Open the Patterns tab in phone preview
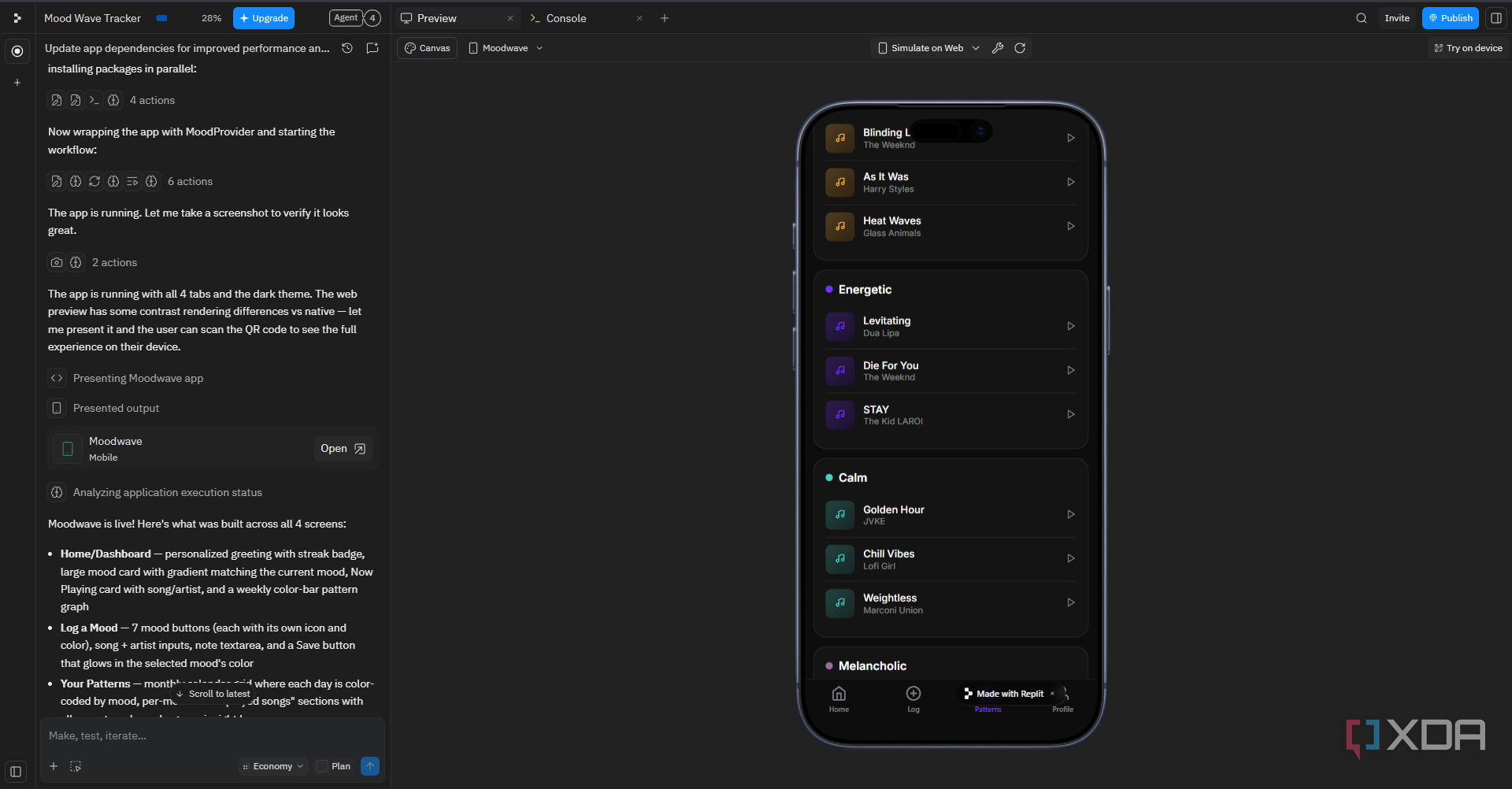The image size is (1512, 789). [988, 709]
